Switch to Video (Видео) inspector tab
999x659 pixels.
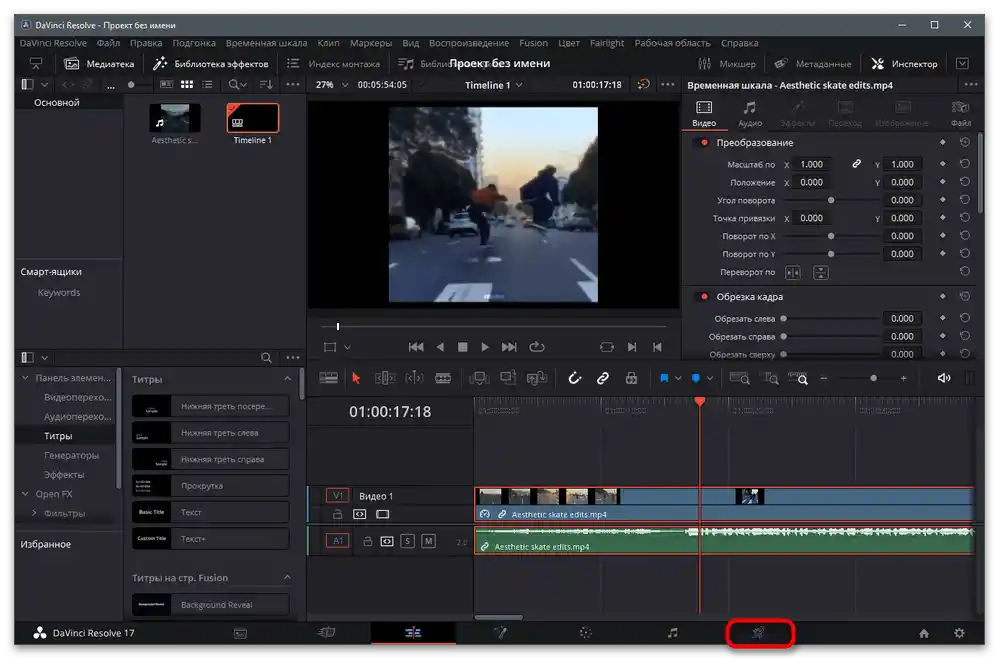tap(704, 113)
